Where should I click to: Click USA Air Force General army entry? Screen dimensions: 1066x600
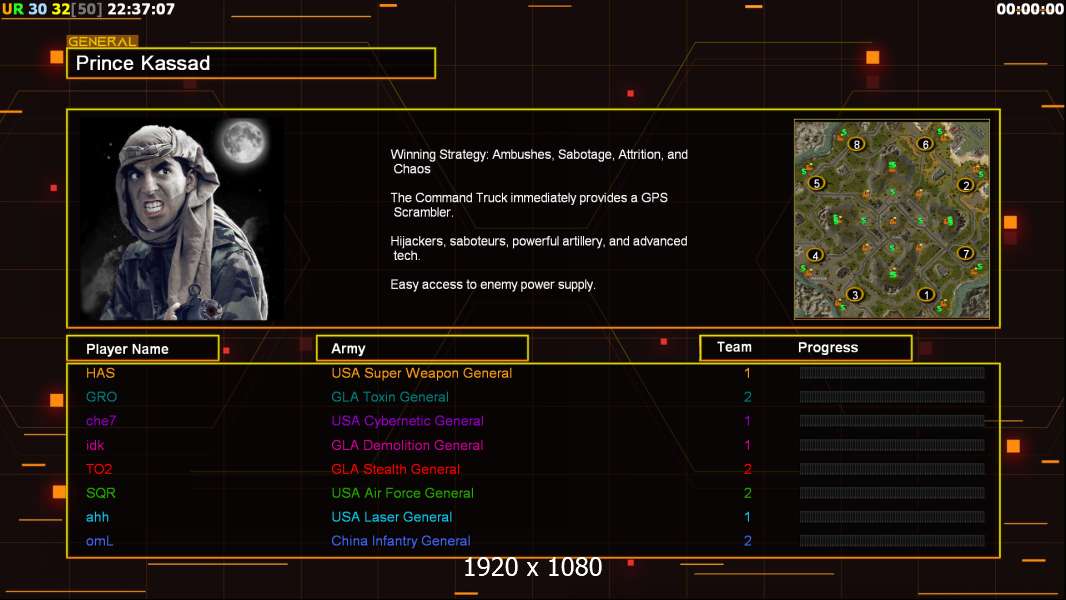pos(402,493)
